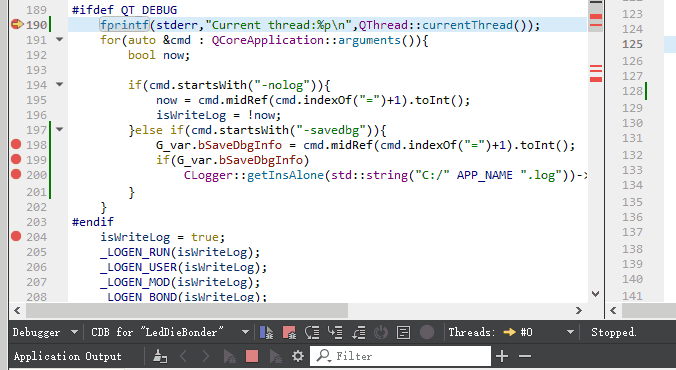Remove the breakpoint on line 200

click(16, 175)
